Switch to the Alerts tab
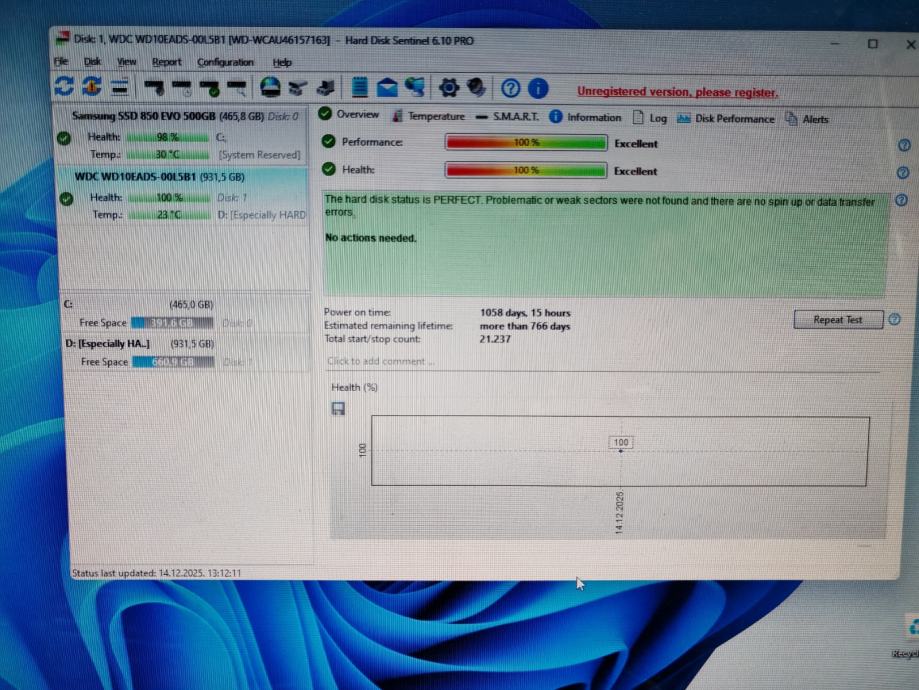The width and height of the screenshot is (919, 690). (x=807, y=119)
